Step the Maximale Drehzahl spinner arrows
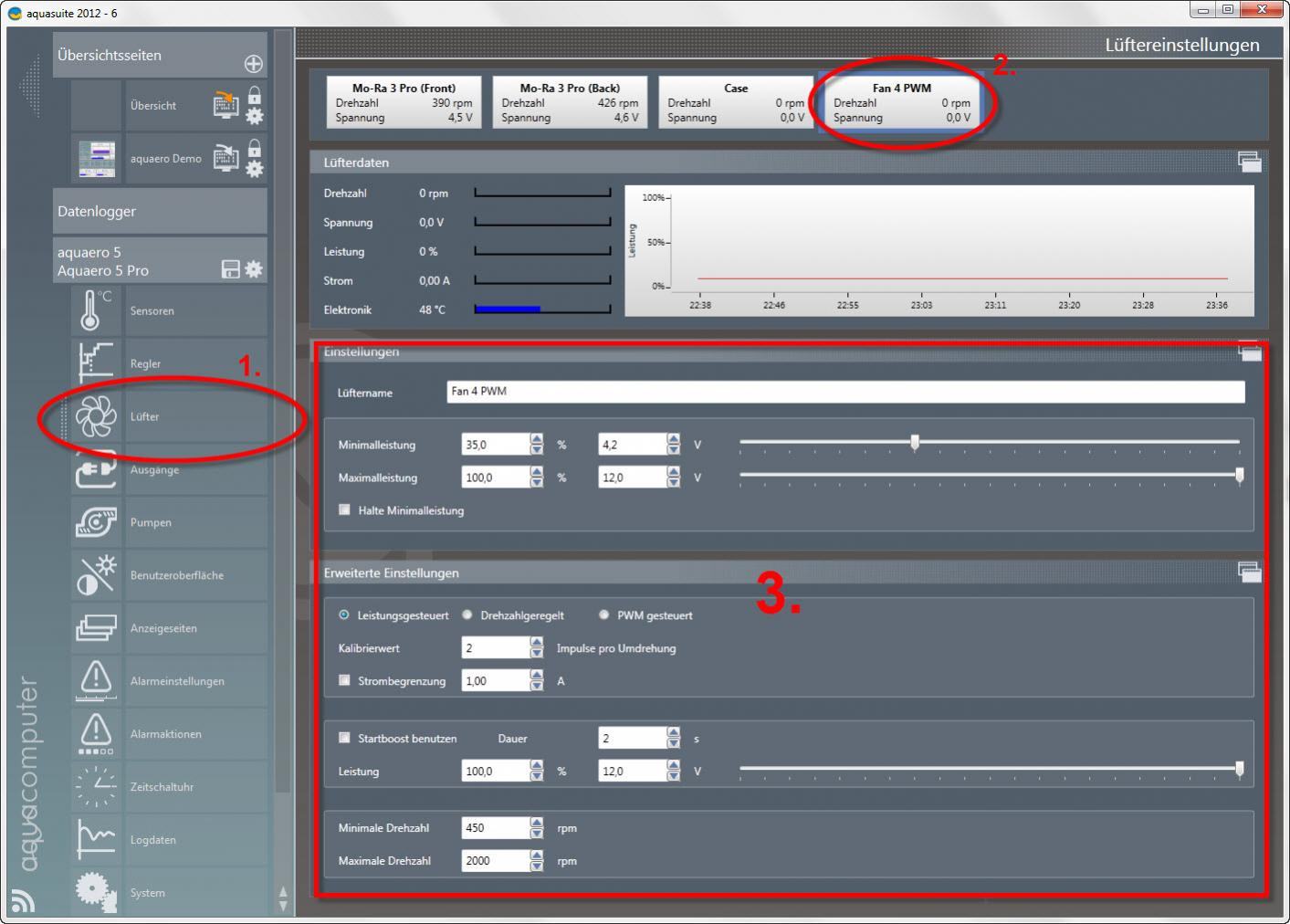This screenshot has height=924, width=1290. click(537, 860)
